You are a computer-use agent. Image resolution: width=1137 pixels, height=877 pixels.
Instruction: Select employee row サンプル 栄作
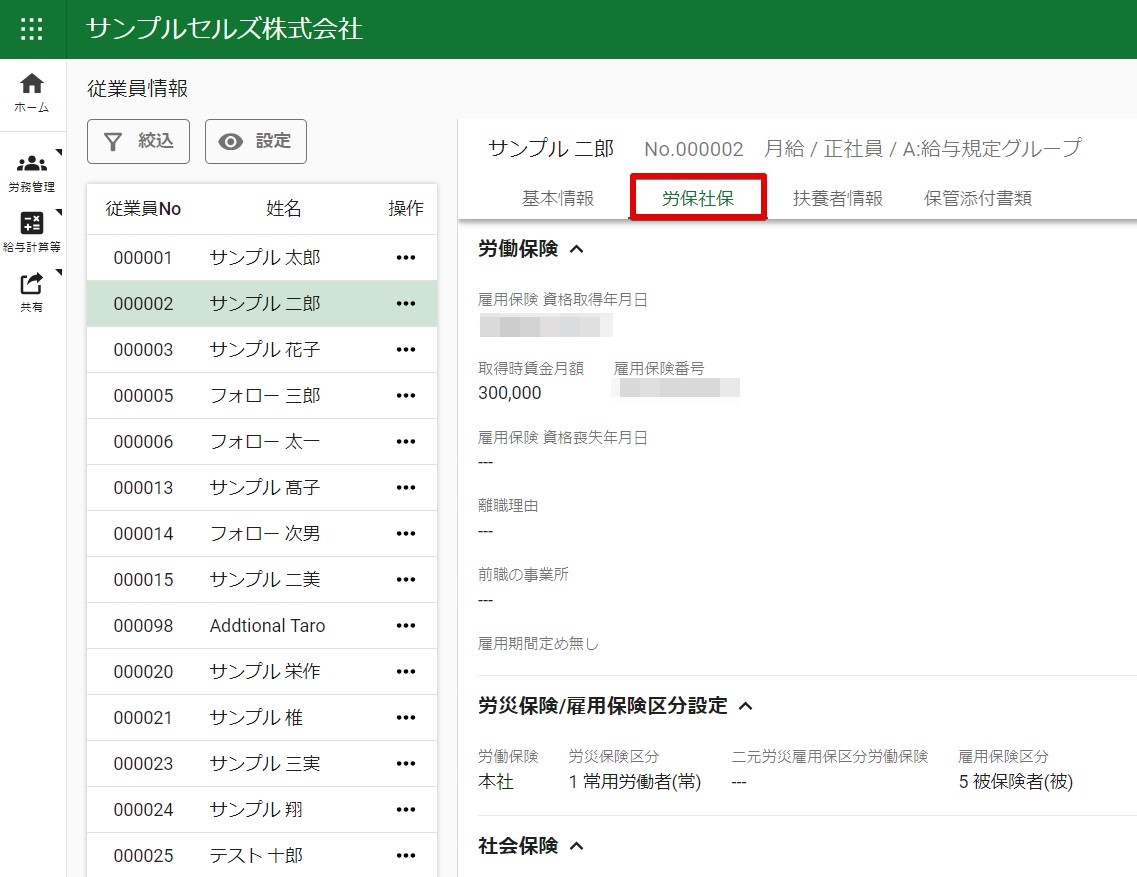pyautogui.click(x=262, y=672)
